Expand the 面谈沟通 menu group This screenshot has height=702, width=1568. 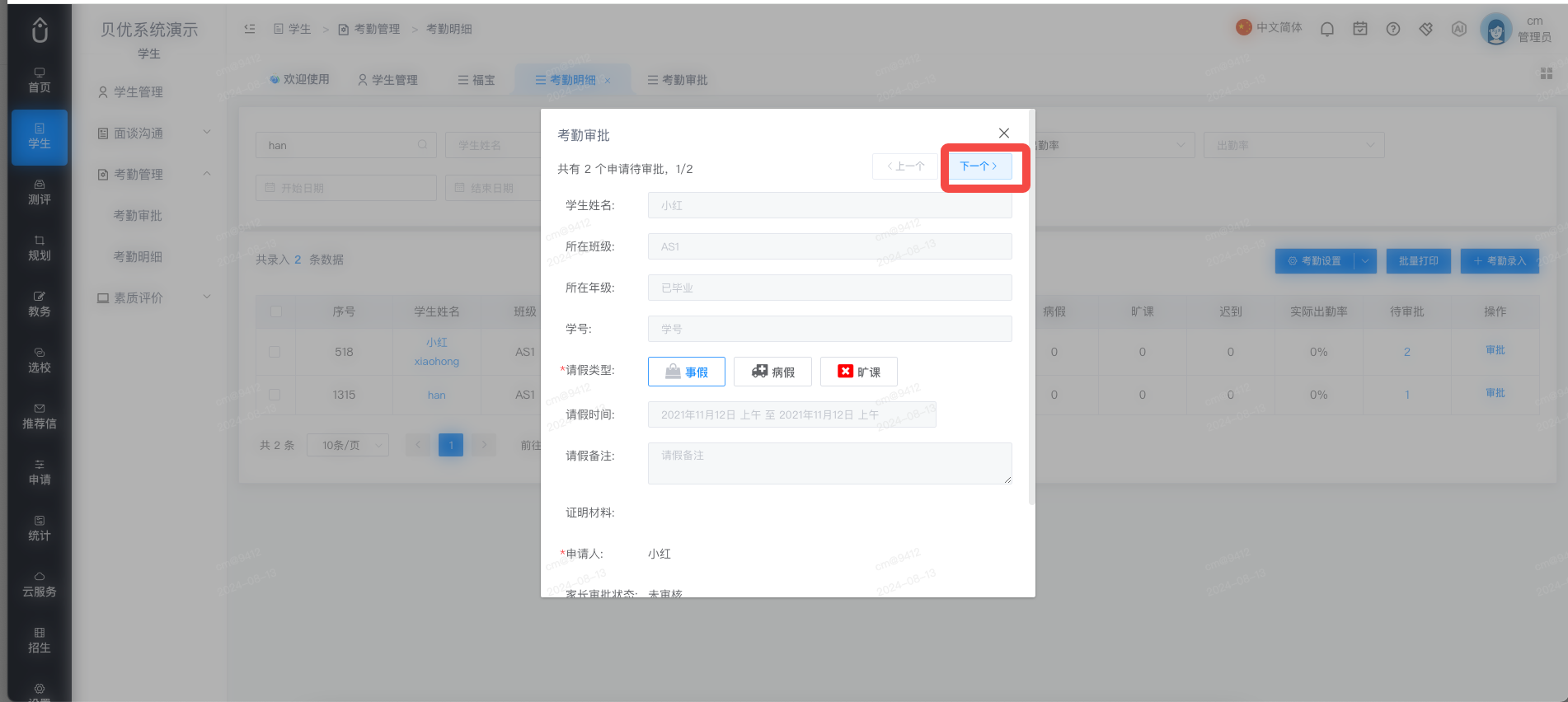pos(154,133)
